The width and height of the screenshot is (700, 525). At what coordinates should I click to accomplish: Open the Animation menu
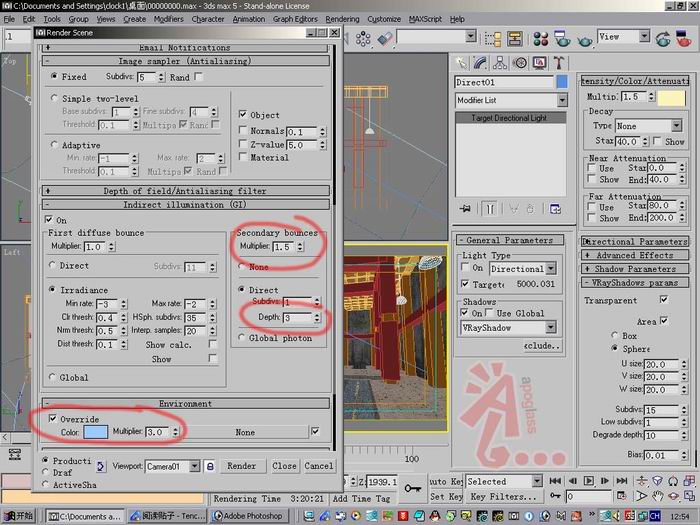coord(249,19)
